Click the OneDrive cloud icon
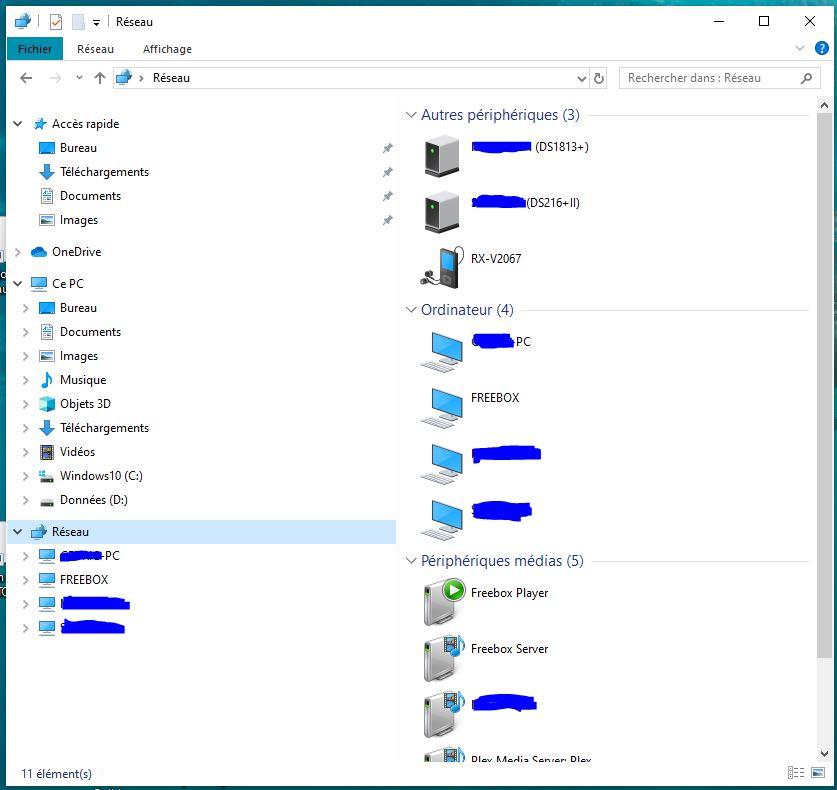837x790 pixels. click(39, 252)
